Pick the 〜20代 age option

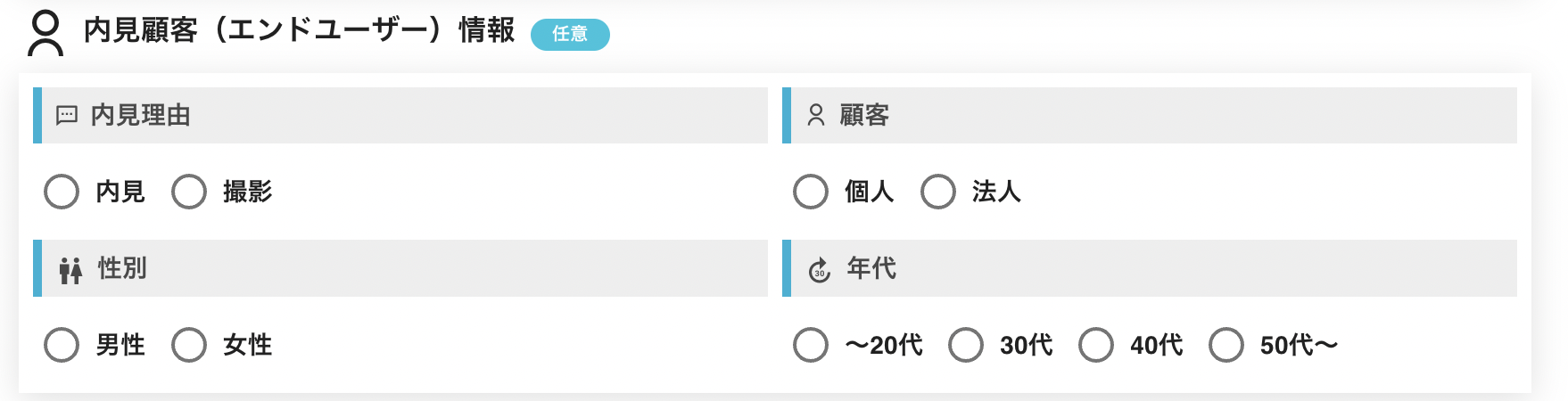coord(811,345)
